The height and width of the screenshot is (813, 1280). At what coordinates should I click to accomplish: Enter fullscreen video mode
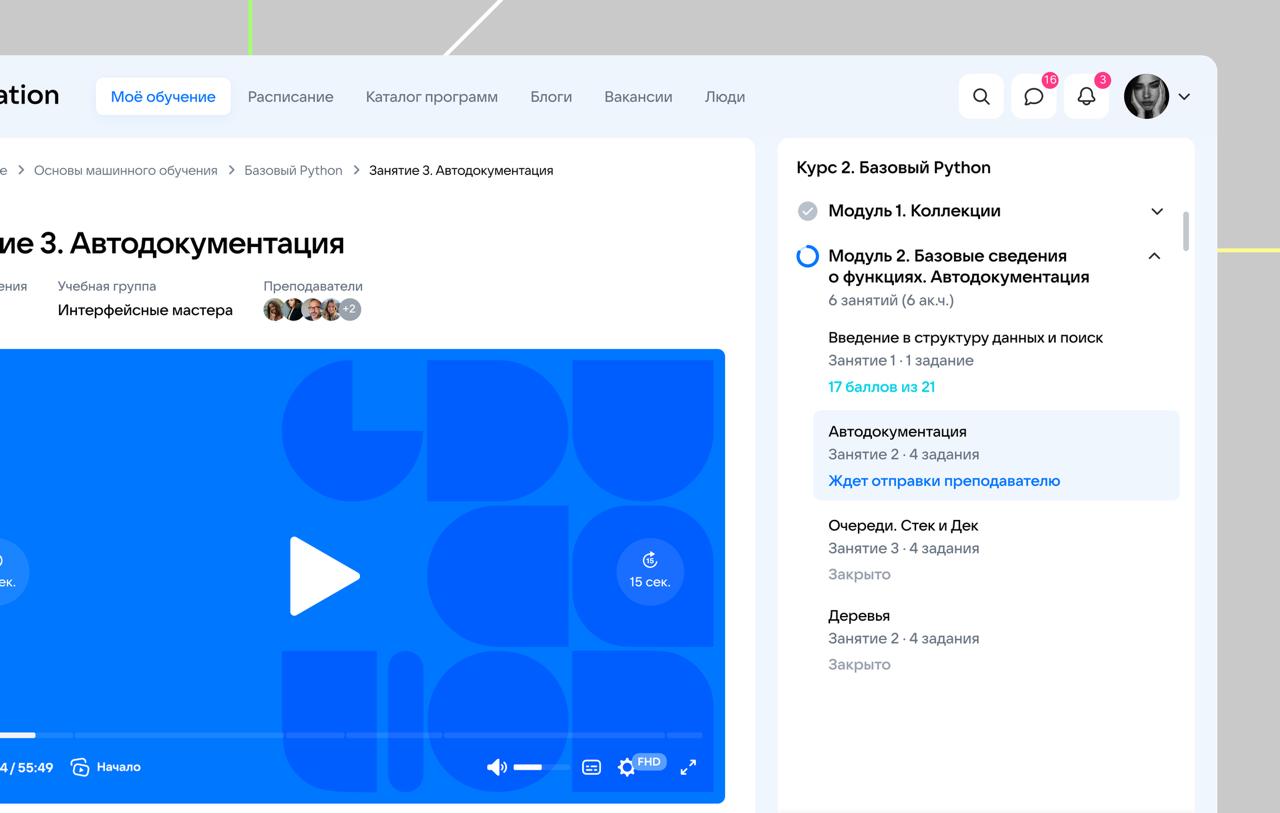[688, 767]
